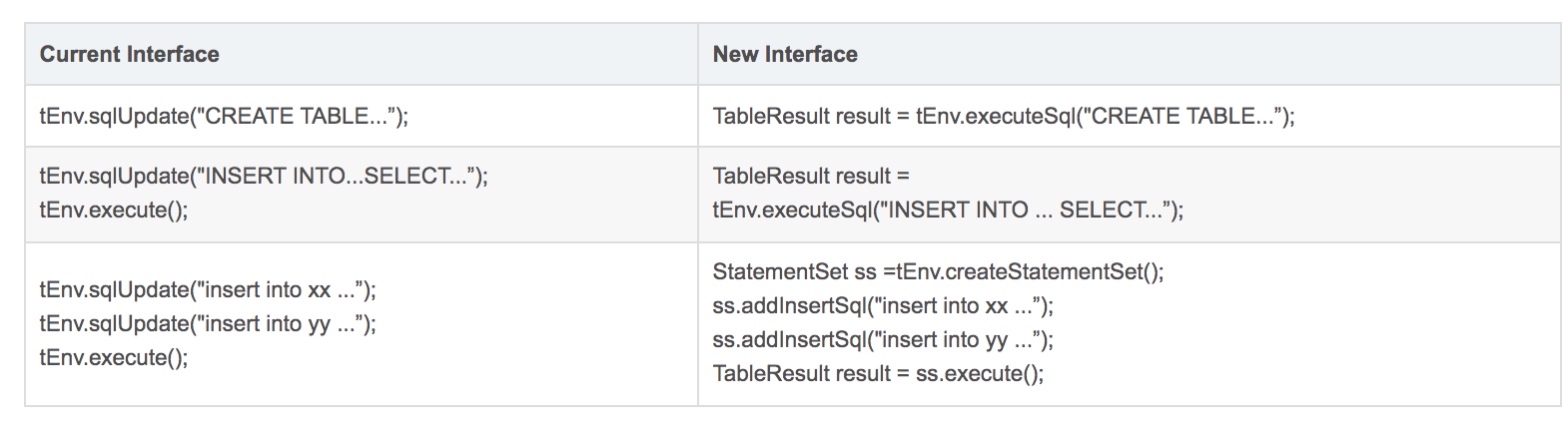Click the Current Interface column header
This screenshot has width=1568, height=433.
point(129,55)
